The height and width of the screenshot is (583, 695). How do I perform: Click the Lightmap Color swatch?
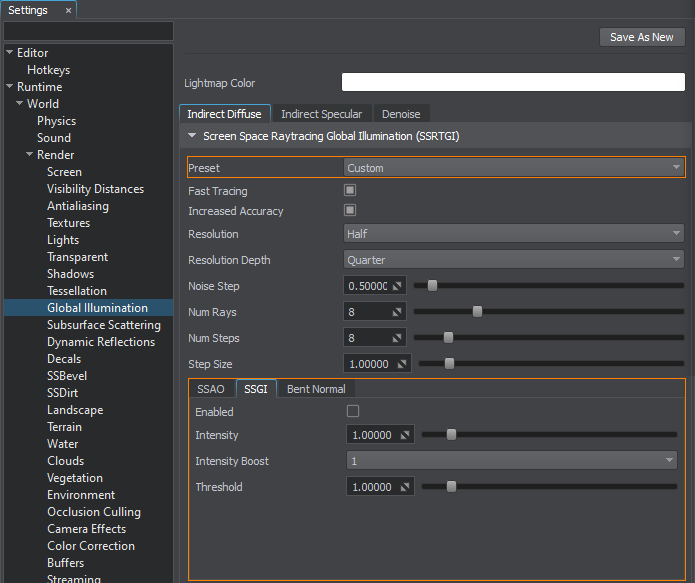513,82
